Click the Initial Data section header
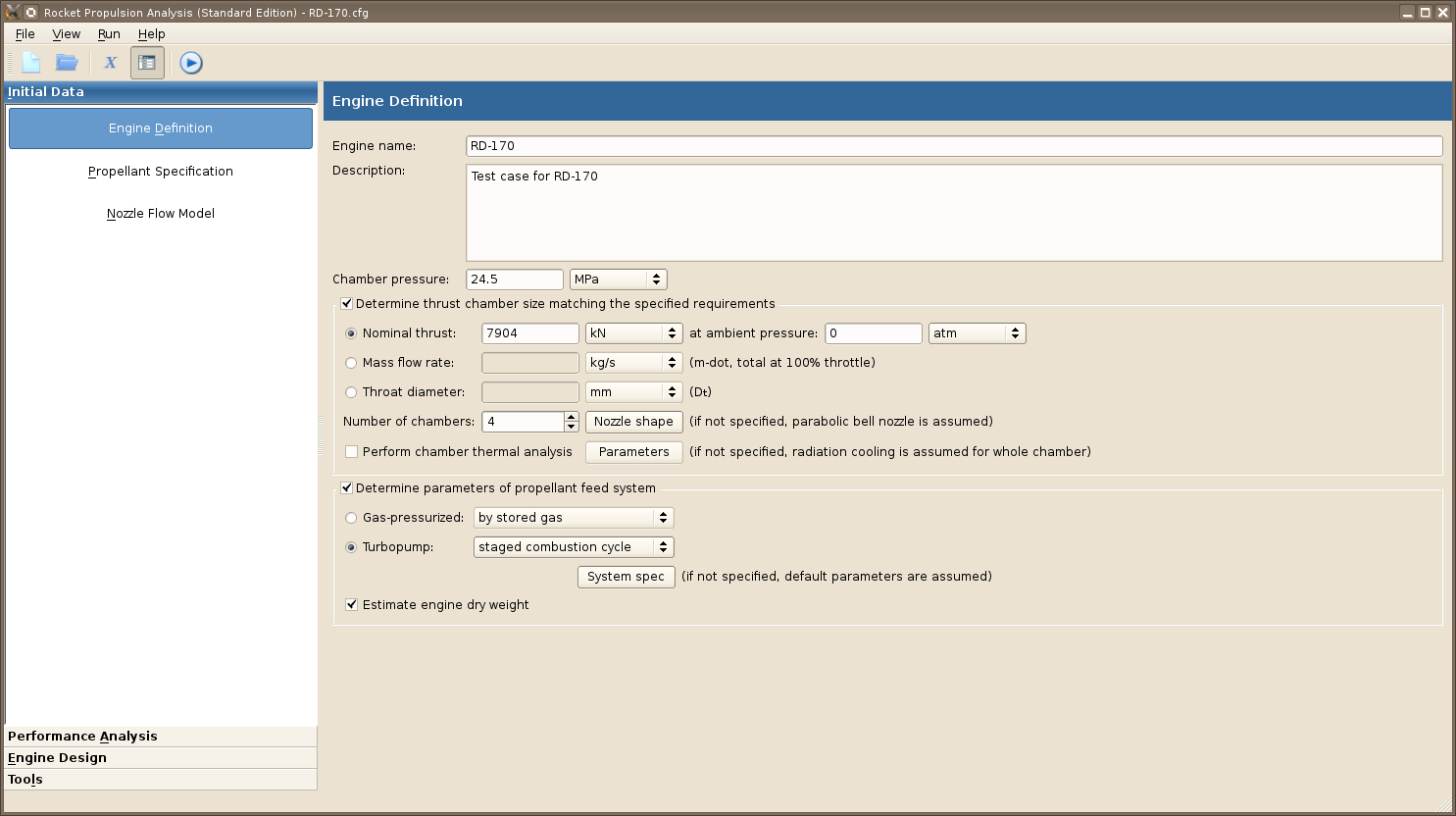The height and width of the screenshot is (816, 1456). click(x=161, y=92)
